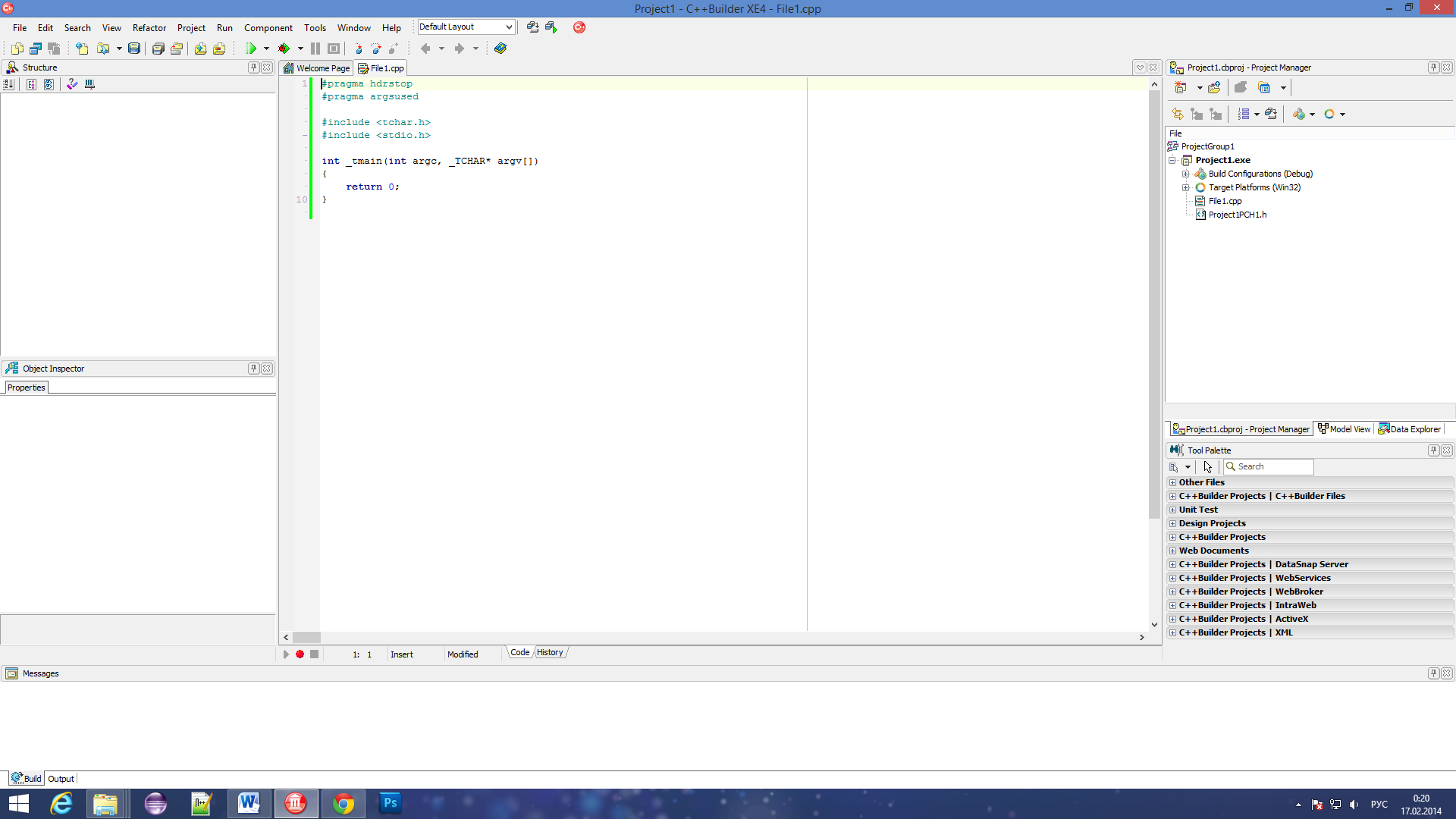Screen dimensions: 1456x819
Task: Click the Run Without Debugging bug icon
Action: point(284,49)
